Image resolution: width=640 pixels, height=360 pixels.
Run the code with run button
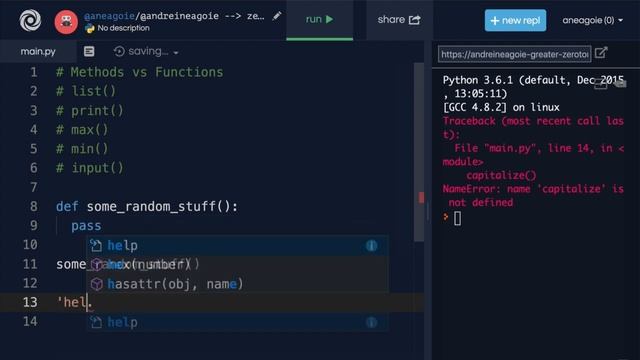320,20
